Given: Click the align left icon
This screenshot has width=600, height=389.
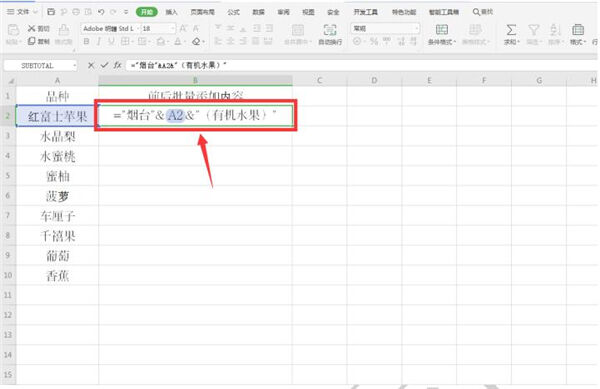Looking at the screenshot, I should (x=218, y=41).
